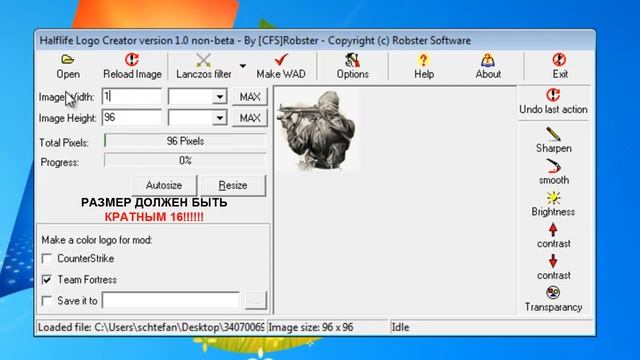
Task: Click the КРАТНЫМ 16 warning text
Action: pos(154,217)
